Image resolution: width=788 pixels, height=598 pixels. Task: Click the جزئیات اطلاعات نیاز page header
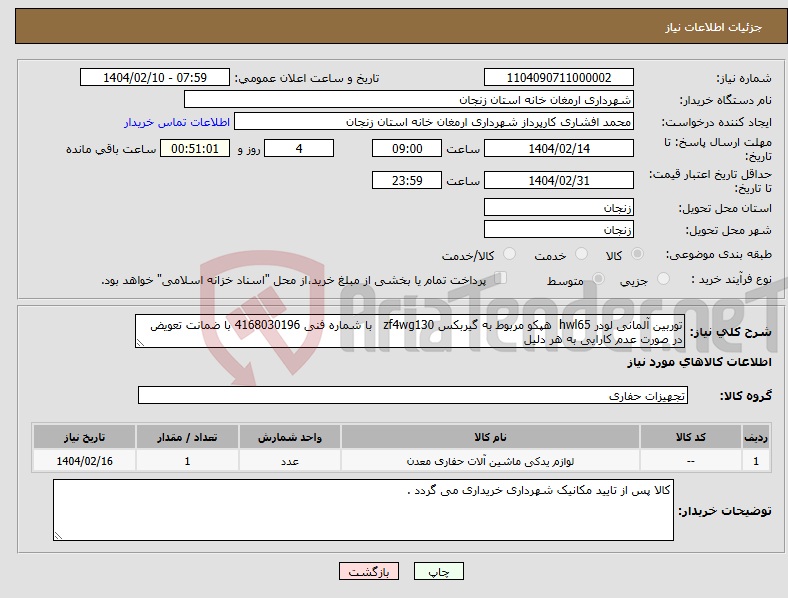[714, 27]
